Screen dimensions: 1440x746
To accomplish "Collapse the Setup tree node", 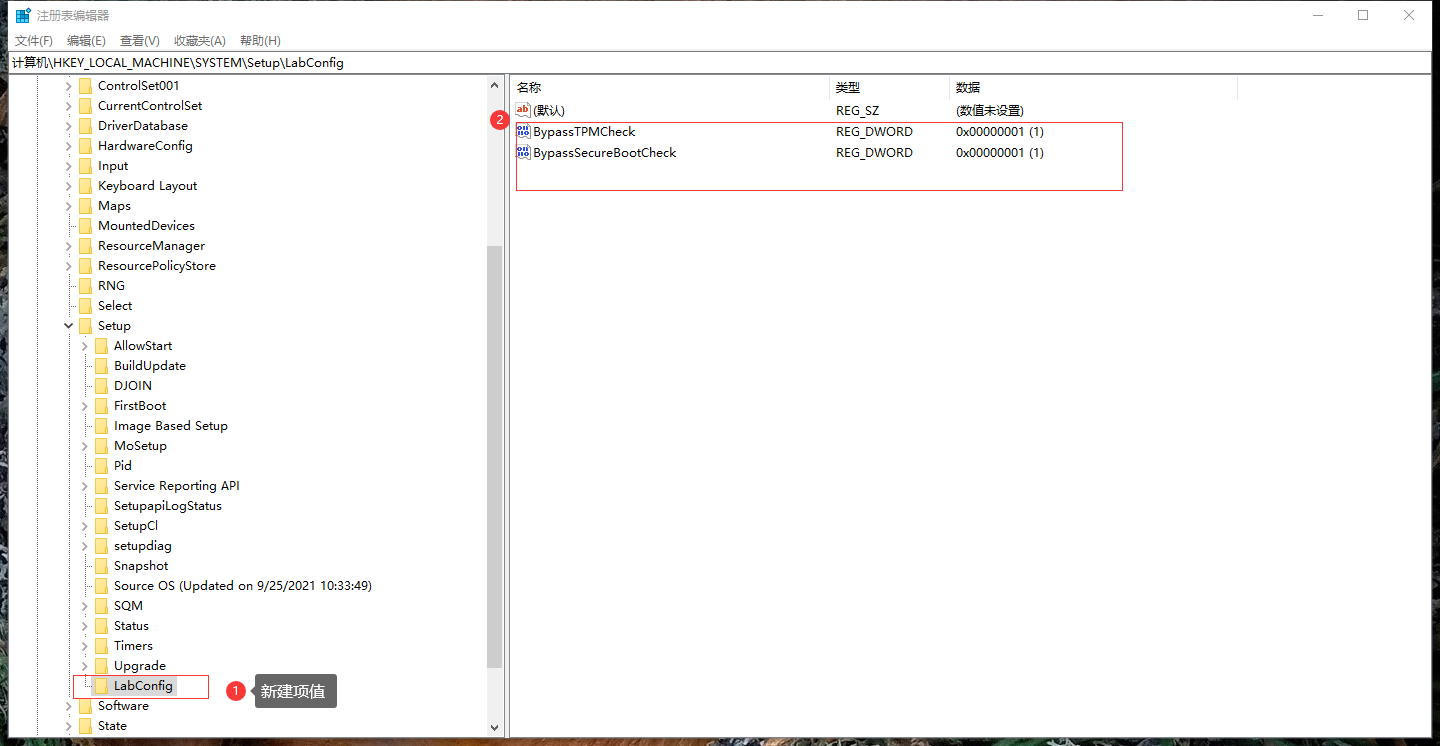I will [x=68, y=325].
